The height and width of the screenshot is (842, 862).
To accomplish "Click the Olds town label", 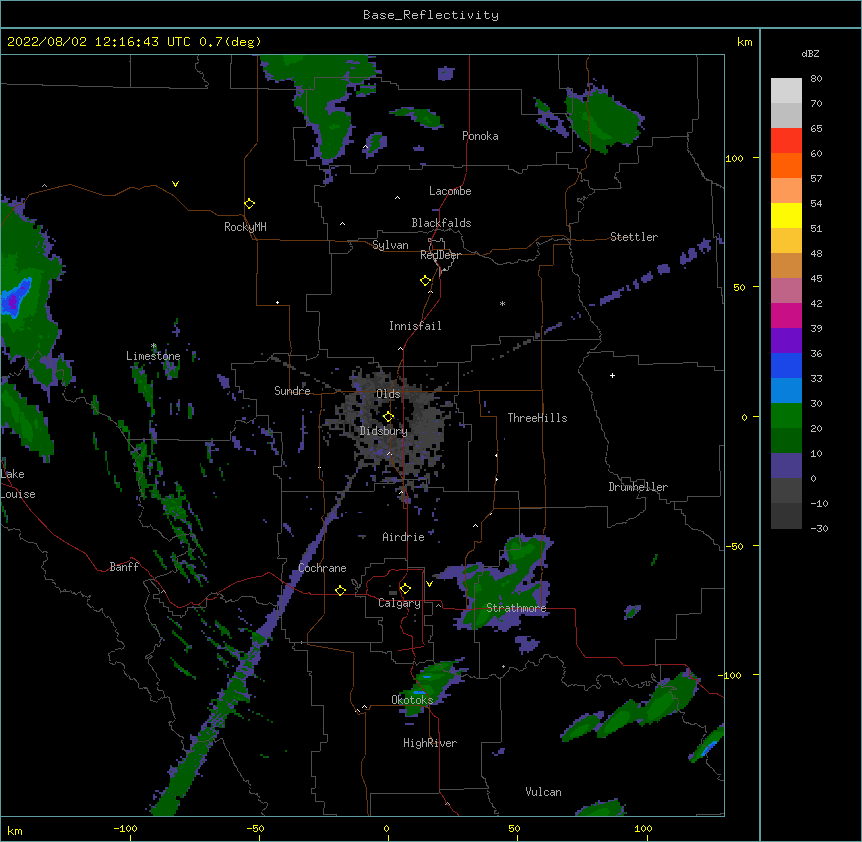I will pyautogui.click(x=388, y=394).
